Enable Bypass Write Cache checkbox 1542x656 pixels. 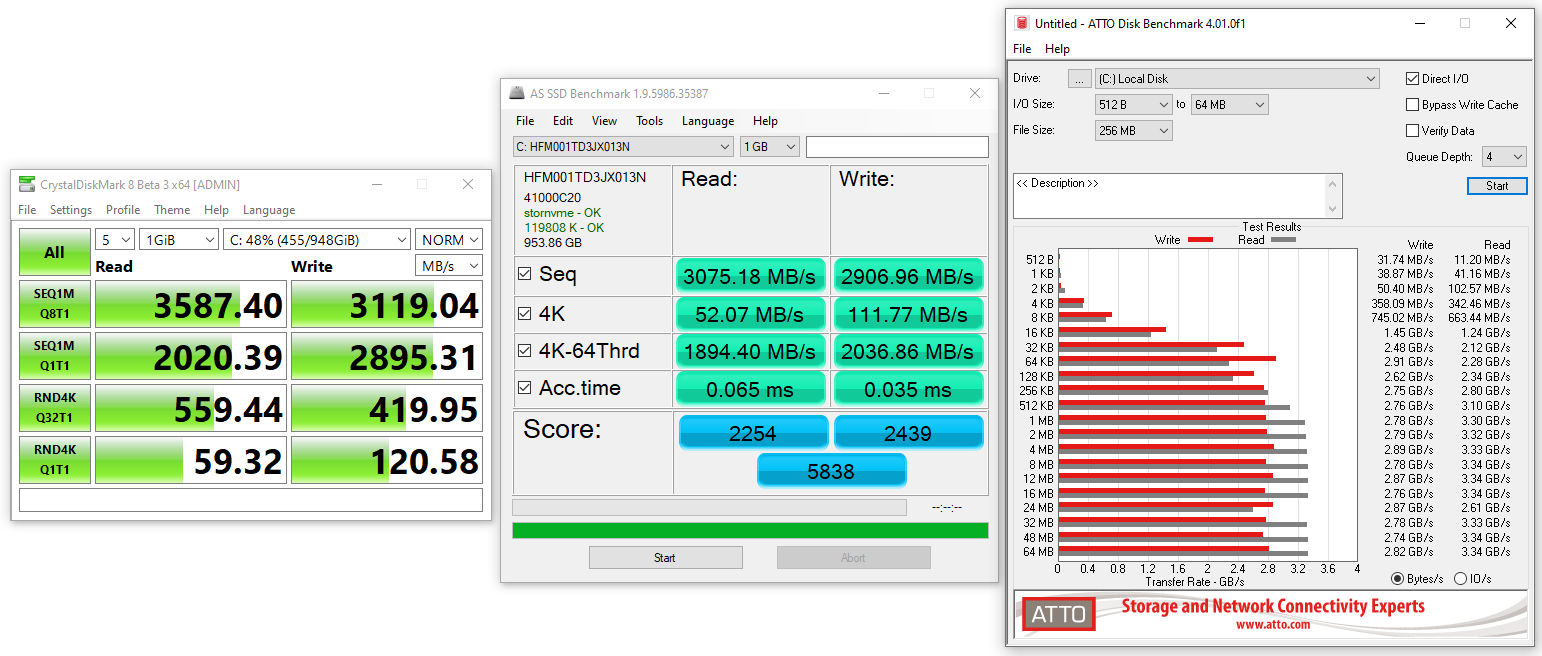(1412, 105)
